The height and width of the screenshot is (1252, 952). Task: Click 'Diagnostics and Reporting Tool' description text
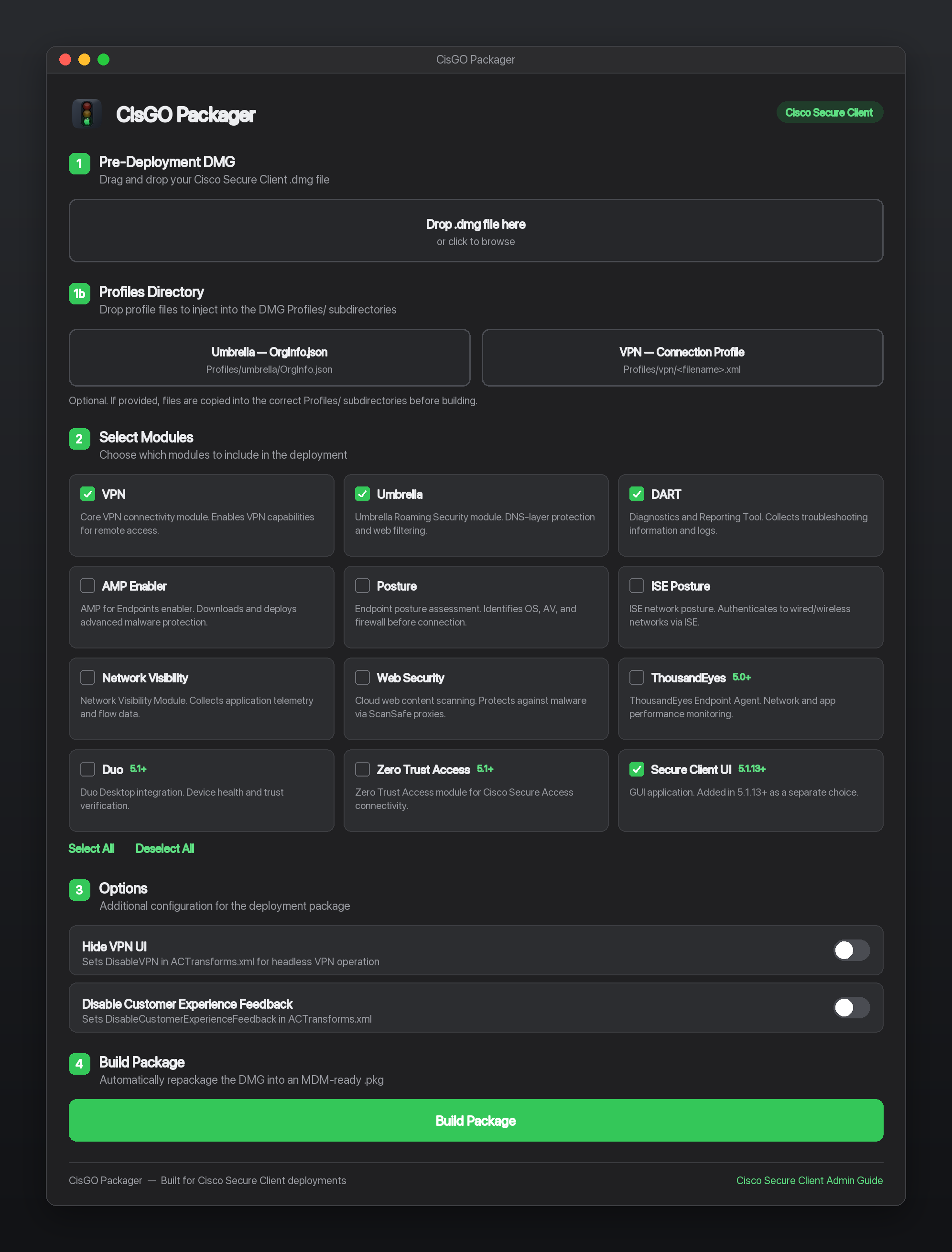[x=748, y=523]
